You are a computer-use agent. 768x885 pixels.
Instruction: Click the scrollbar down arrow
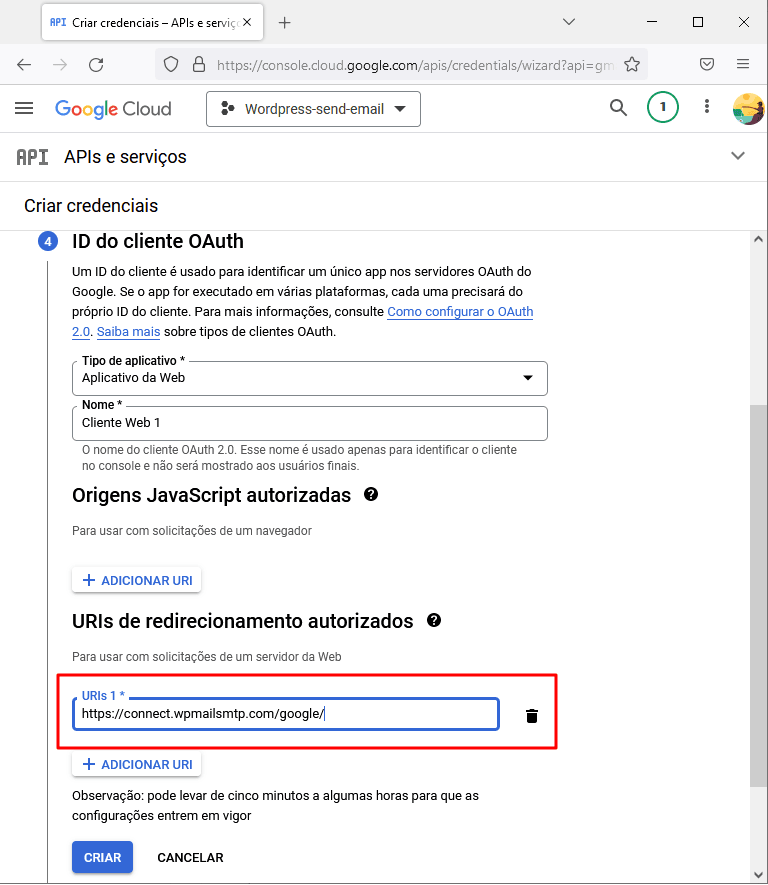(x=758, y=875)
